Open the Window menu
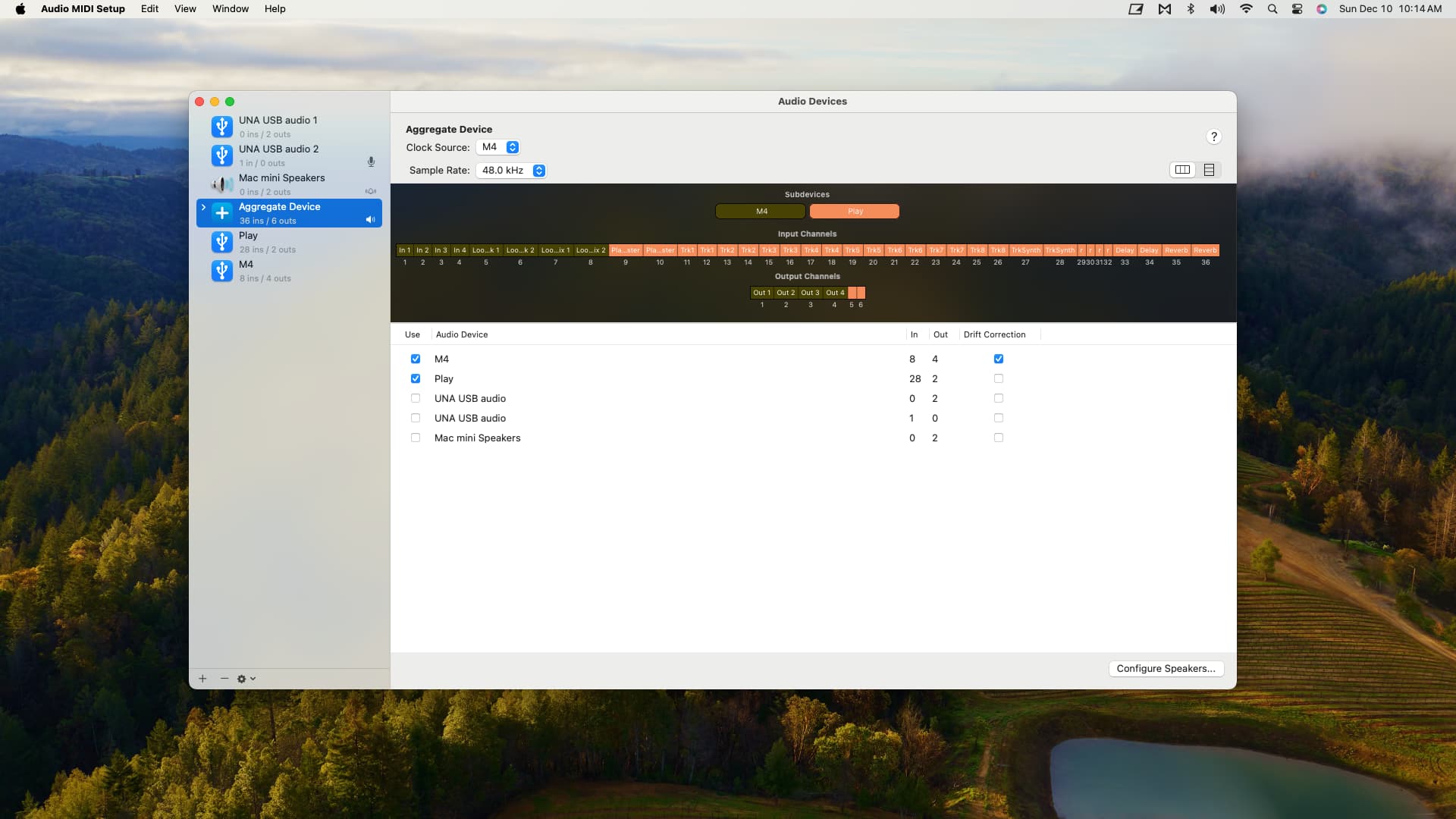This screenshot has height=819, width=1456. tap(231, 9)
